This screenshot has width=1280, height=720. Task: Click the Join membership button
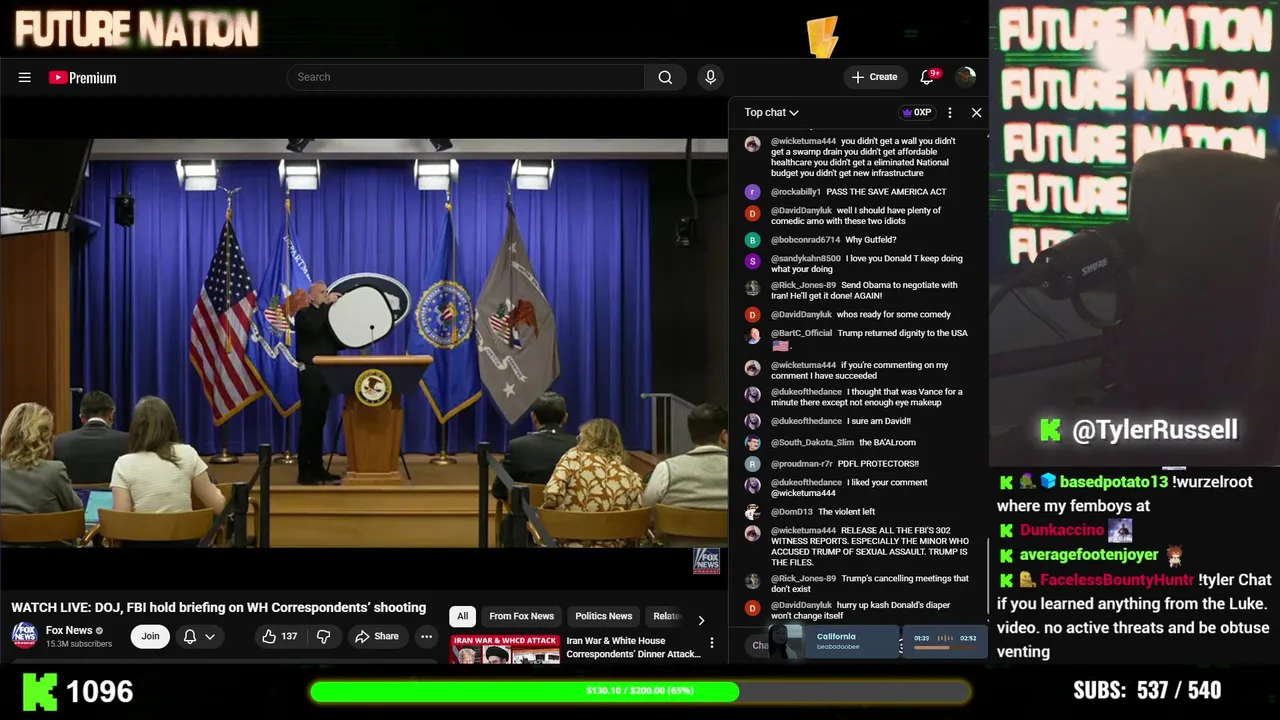pyautogui.click(x=150, y=636)
